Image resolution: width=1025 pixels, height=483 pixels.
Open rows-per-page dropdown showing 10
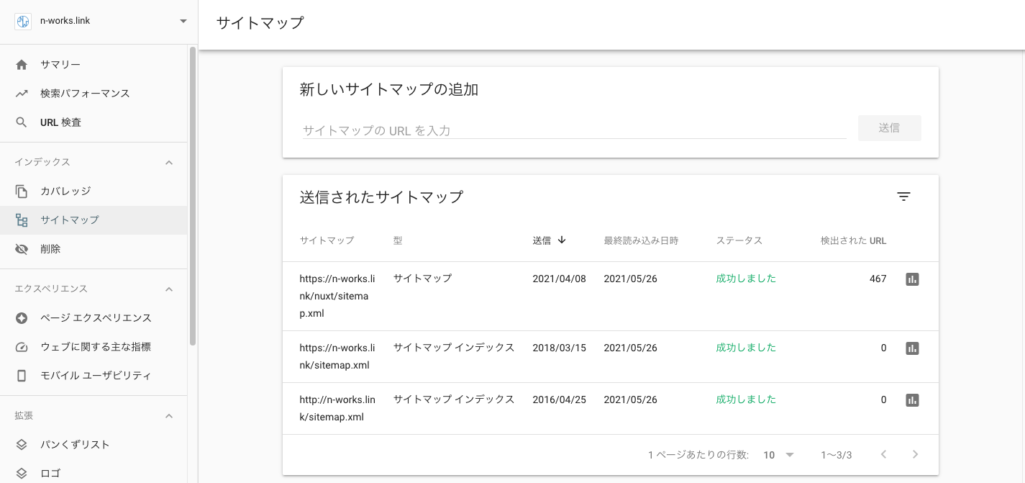point(777,455)
